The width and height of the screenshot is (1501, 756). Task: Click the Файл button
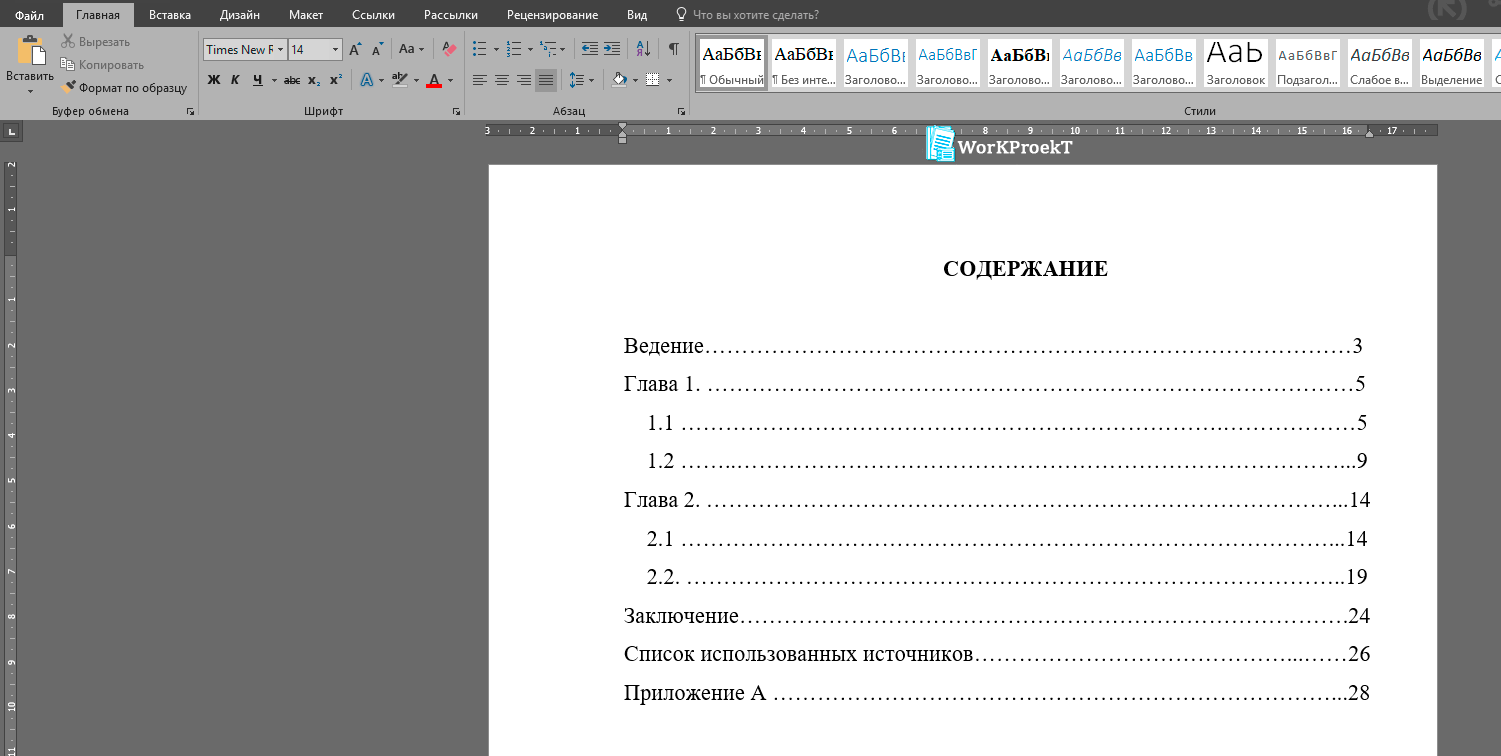pyautogui.click(x=29, y=15)
